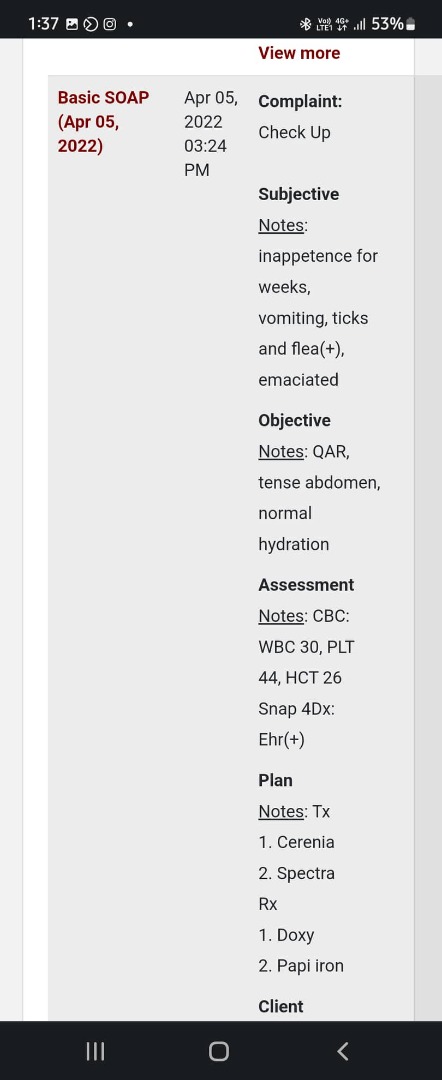Tap the battery indicator icon
Viewport: 442px width, 1080px height.
coord(411,24)
